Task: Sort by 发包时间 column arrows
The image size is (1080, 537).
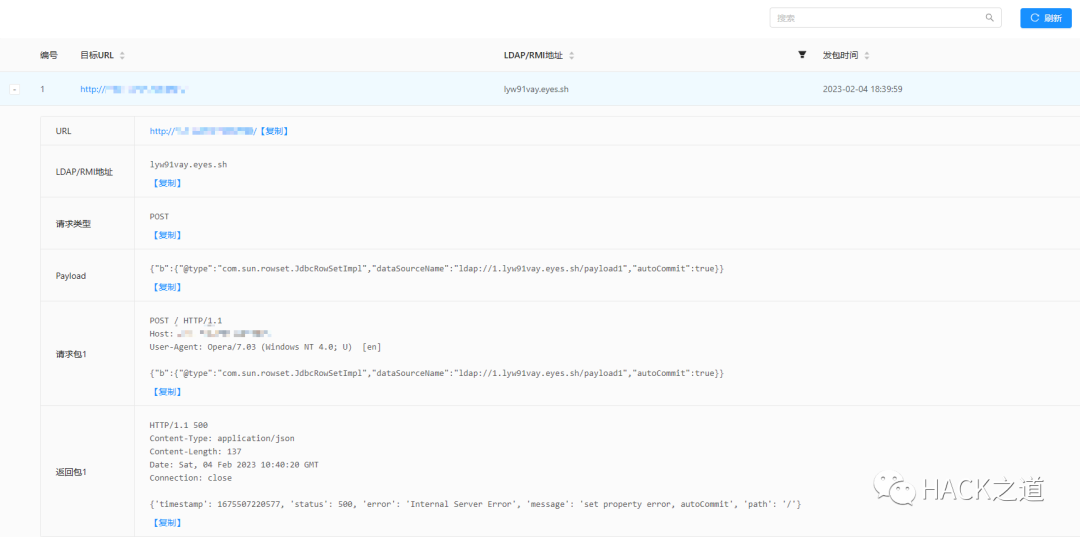Action: click(x=866, y=55)
